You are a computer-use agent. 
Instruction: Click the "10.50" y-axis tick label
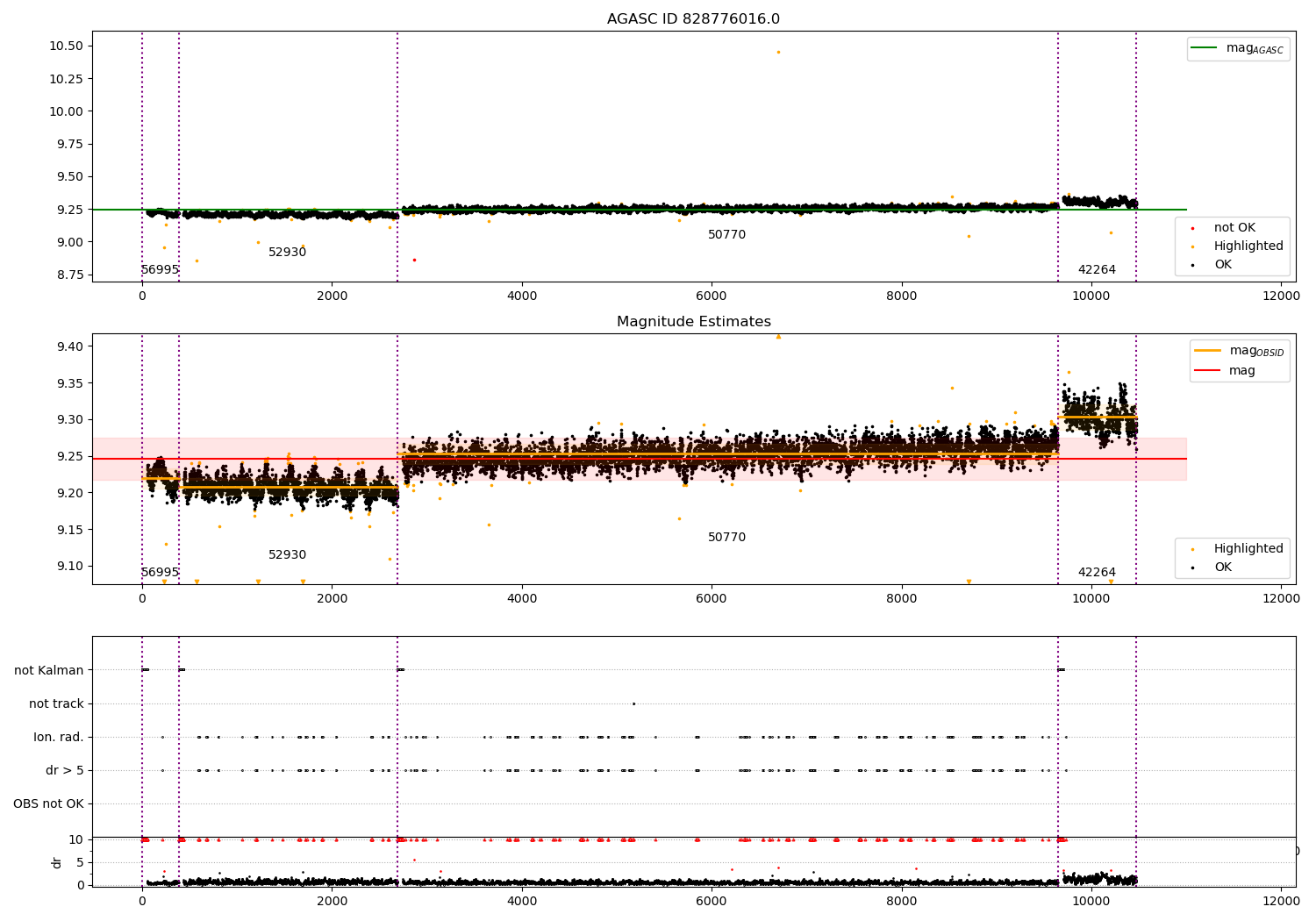67,46
